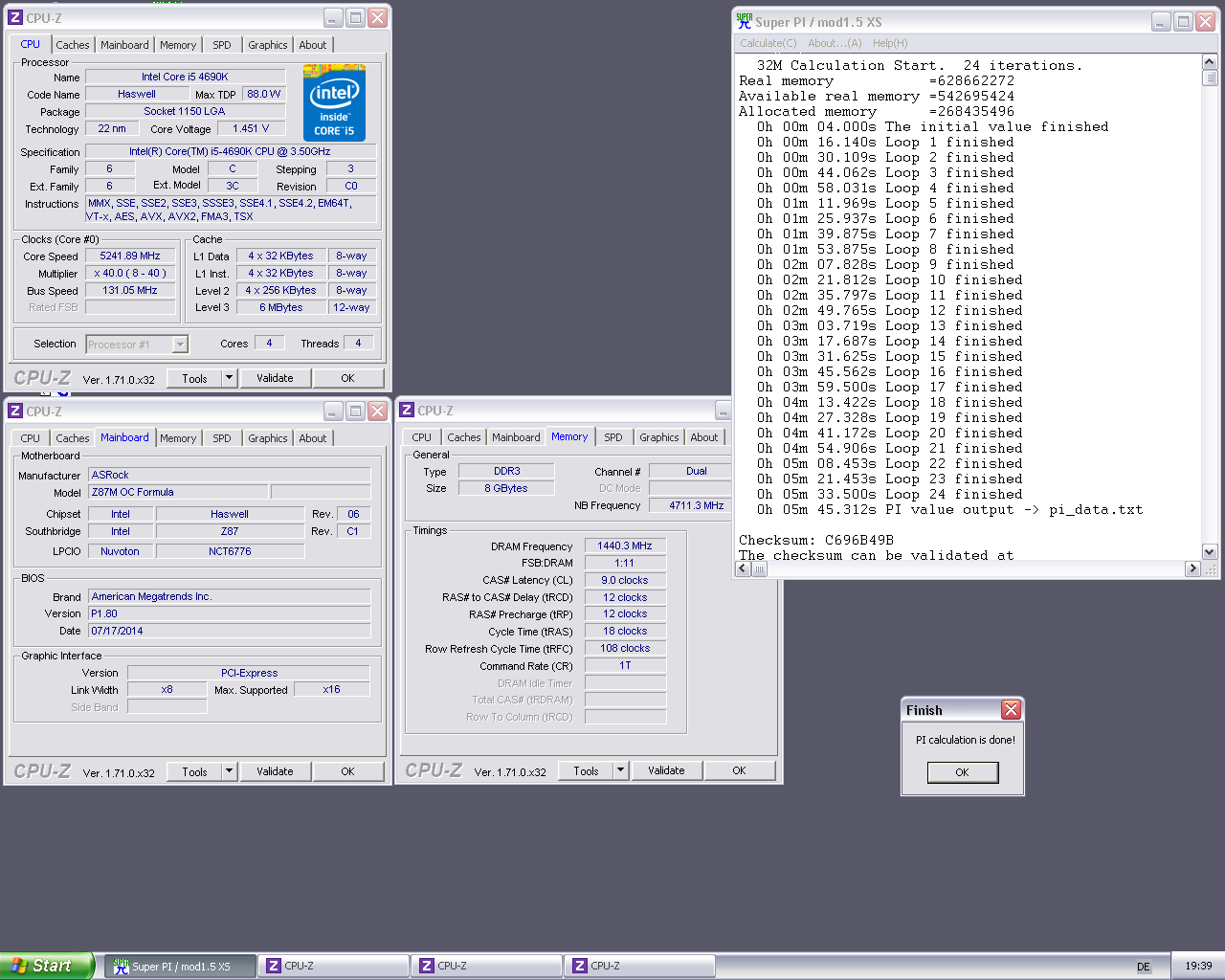Image resolution: width=1225 pixels, height=980 pixels.
Task: Open the SPD tab in the top-left CPU-Z window
Action: (222, 45)
